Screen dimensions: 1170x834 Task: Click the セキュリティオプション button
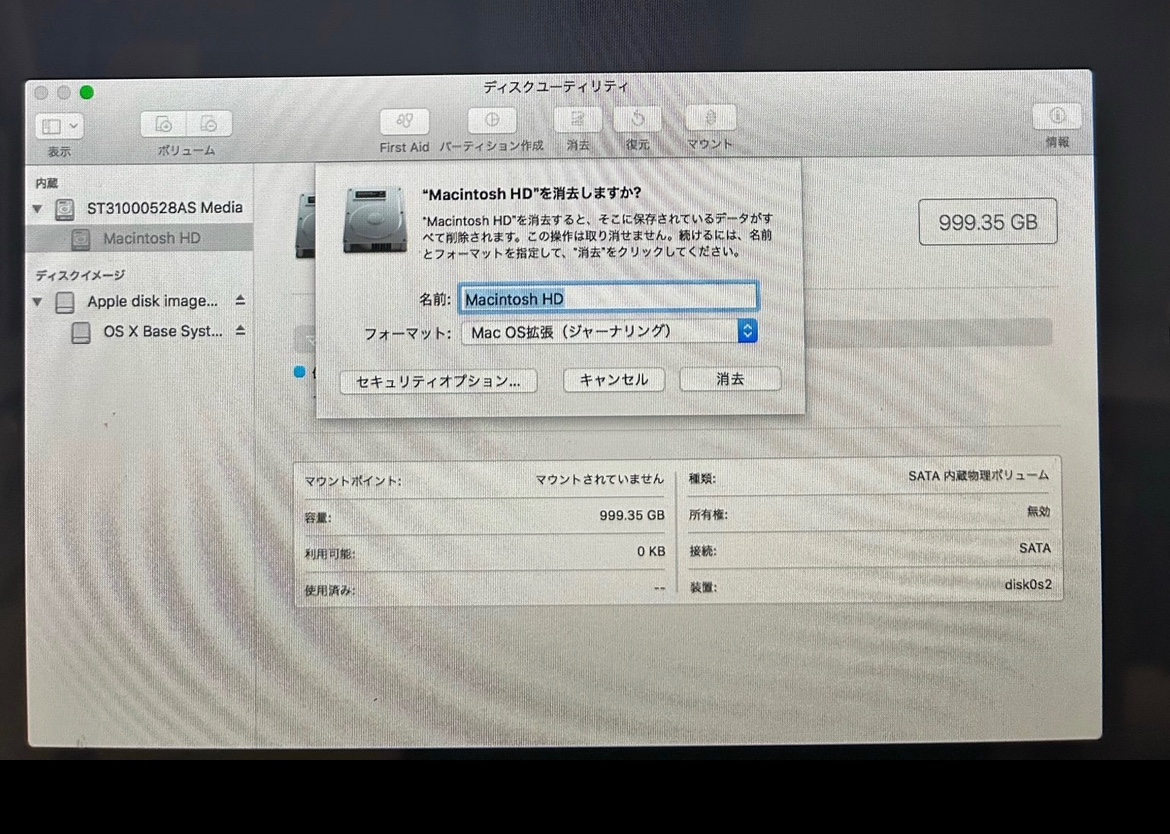[x=438, y=381]
